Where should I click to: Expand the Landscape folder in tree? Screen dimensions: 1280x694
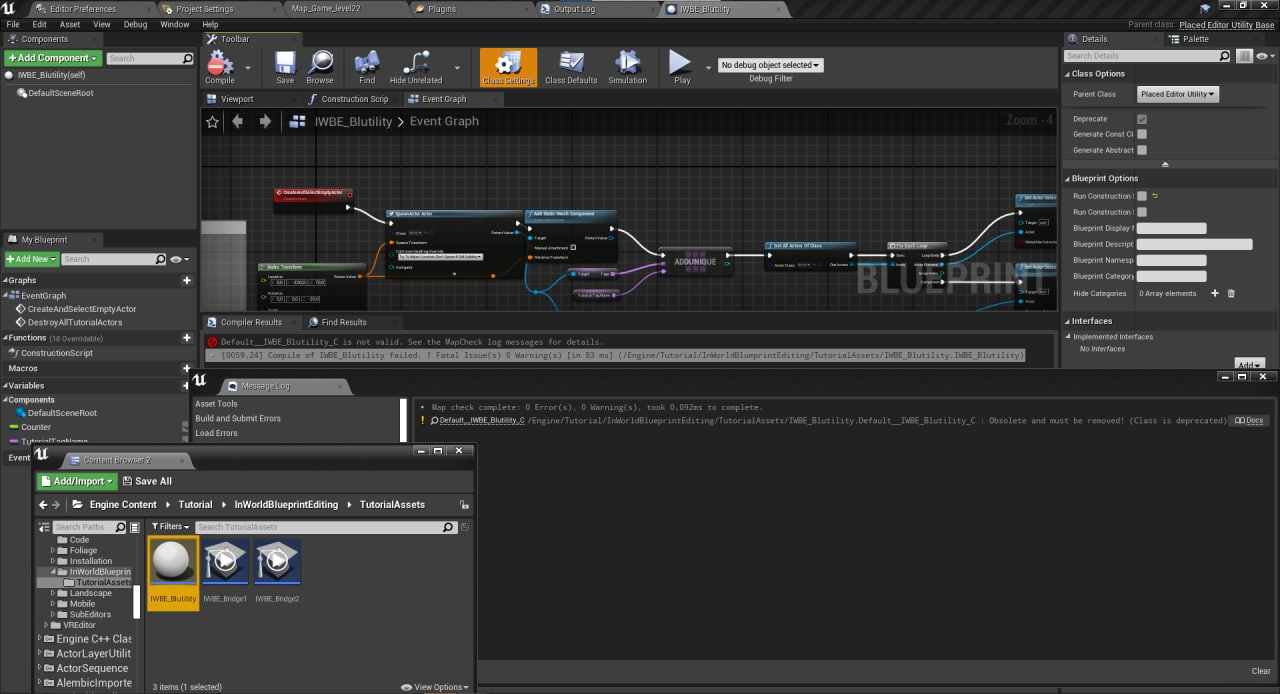[53, 593]
